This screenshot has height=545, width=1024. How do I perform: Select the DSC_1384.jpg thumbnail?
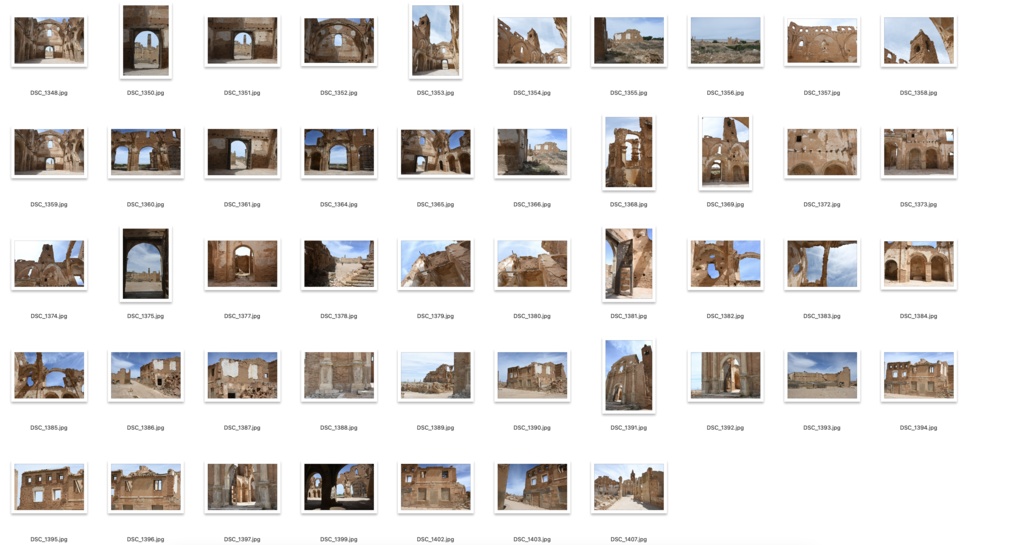pos(919,264)
